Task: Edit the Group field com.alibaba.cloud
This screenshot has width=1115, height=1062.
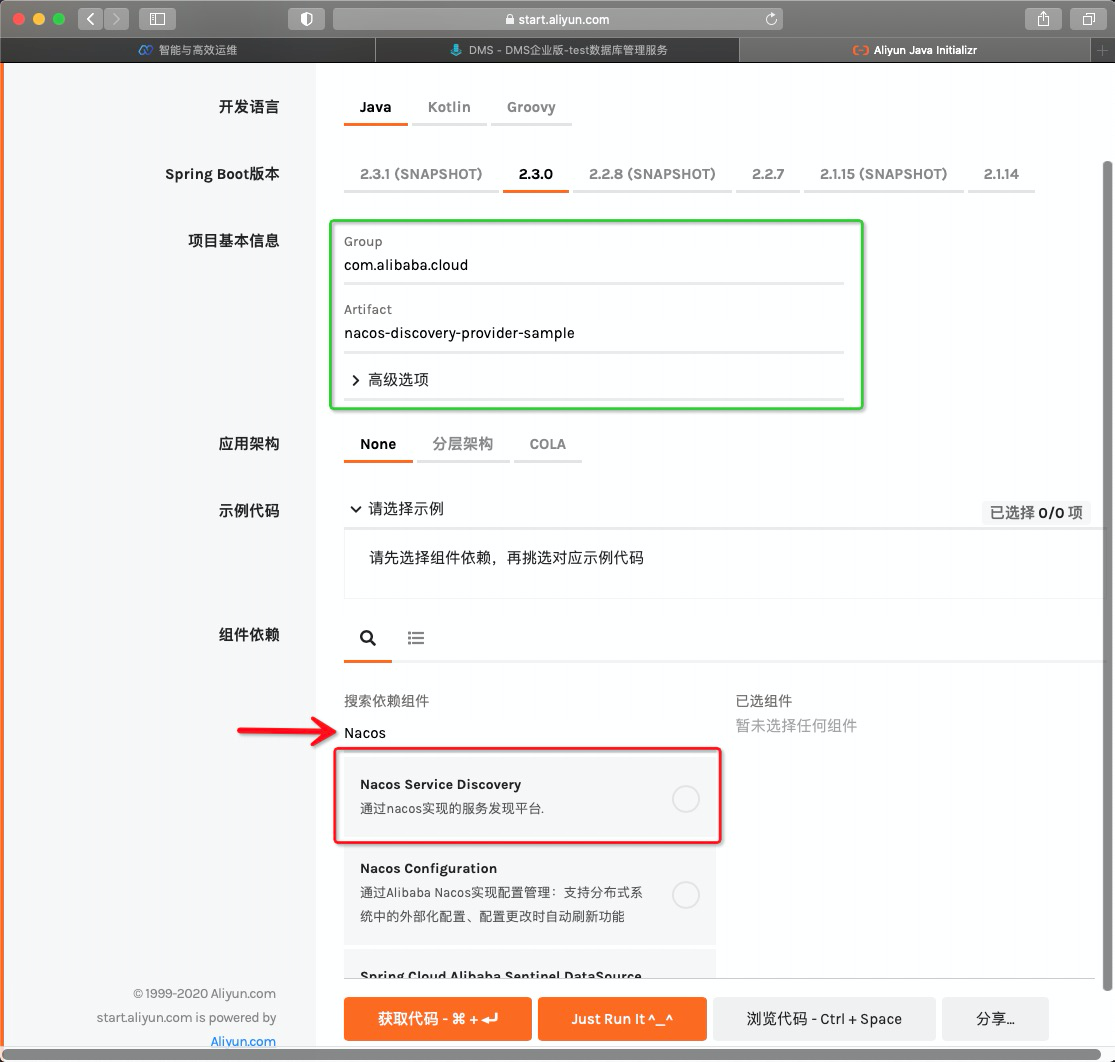Action: point(594,265)
